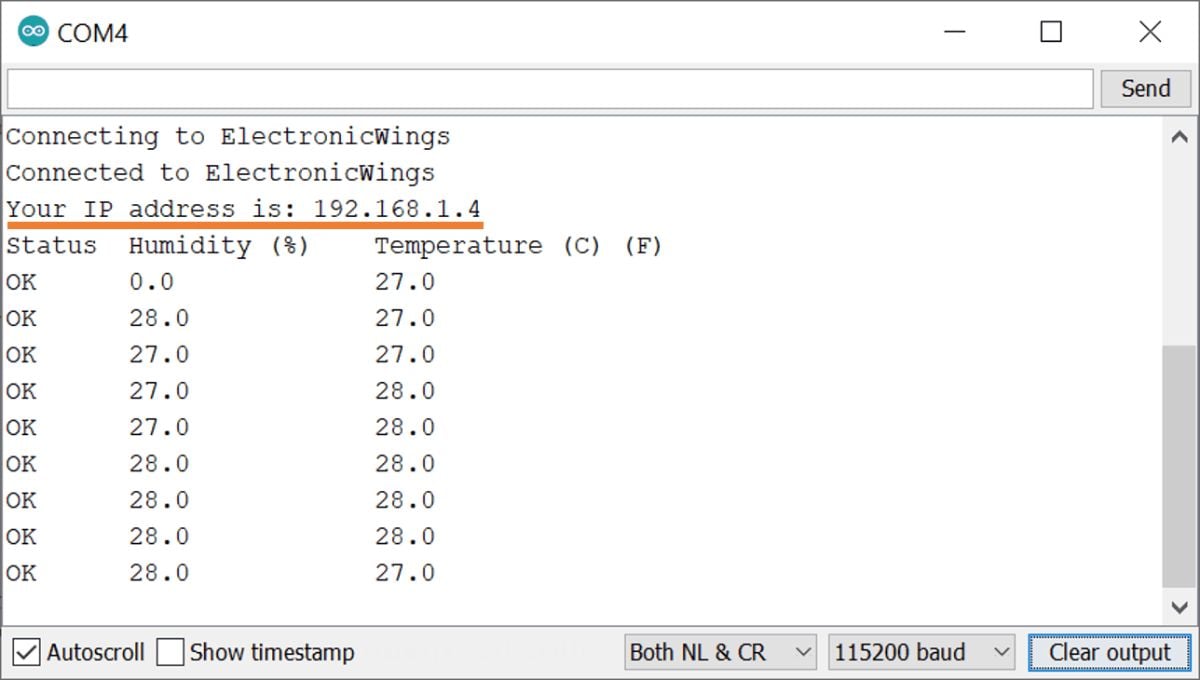
Task: Click the 0.0 humidity reading
Action: pyautogui.click(x=151, y=283)
